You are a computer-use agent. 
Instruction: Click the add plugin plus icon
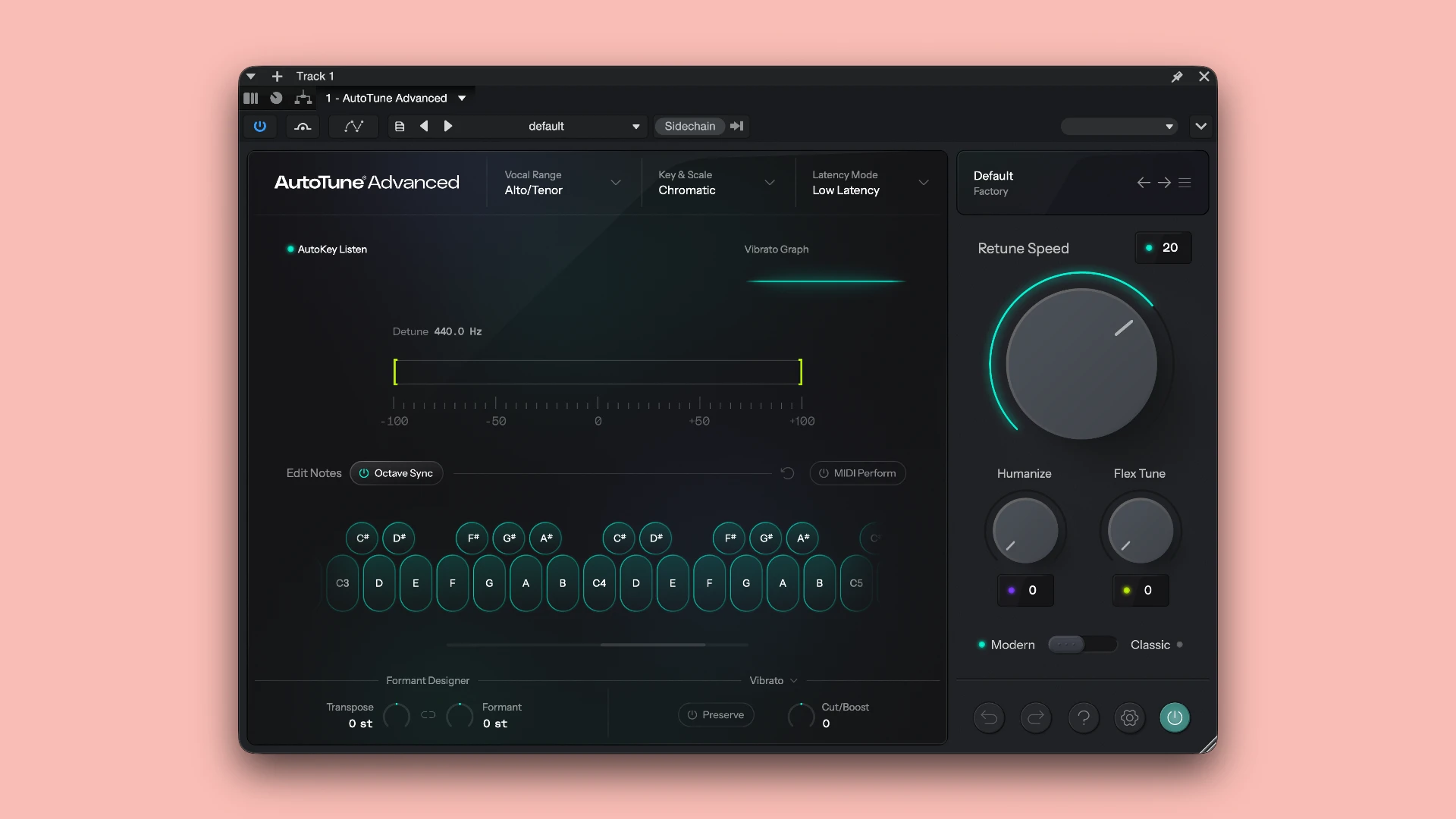pos(277,77)
